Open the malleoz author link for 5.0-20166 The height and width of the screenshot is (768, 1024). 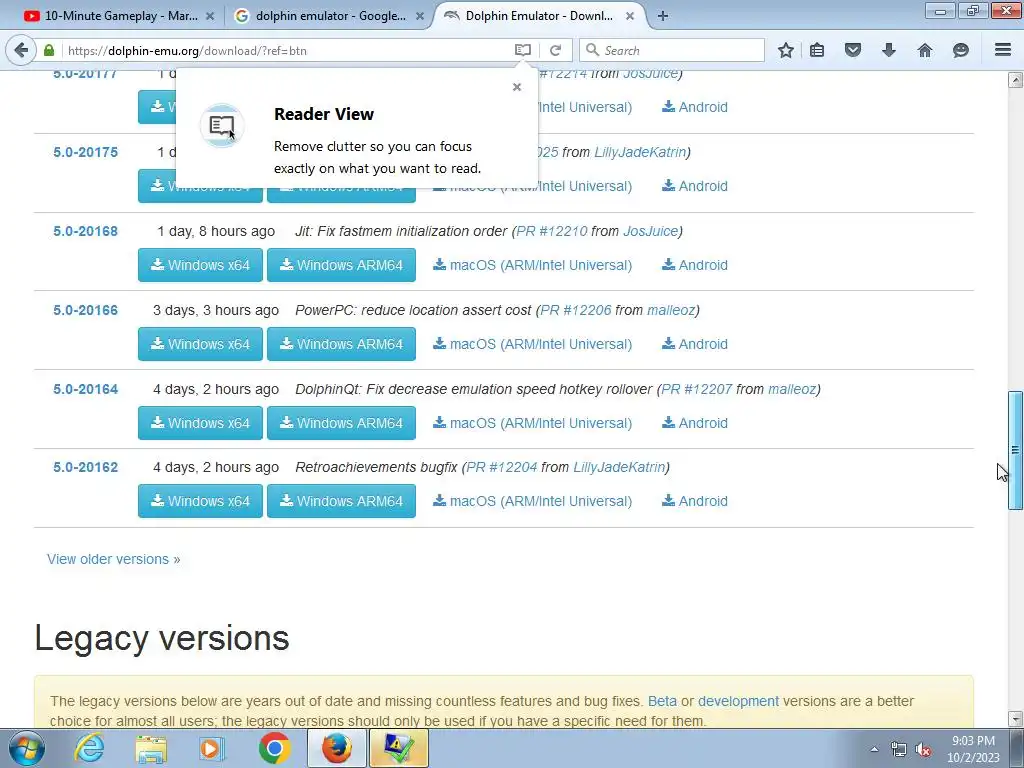[671, 310]
